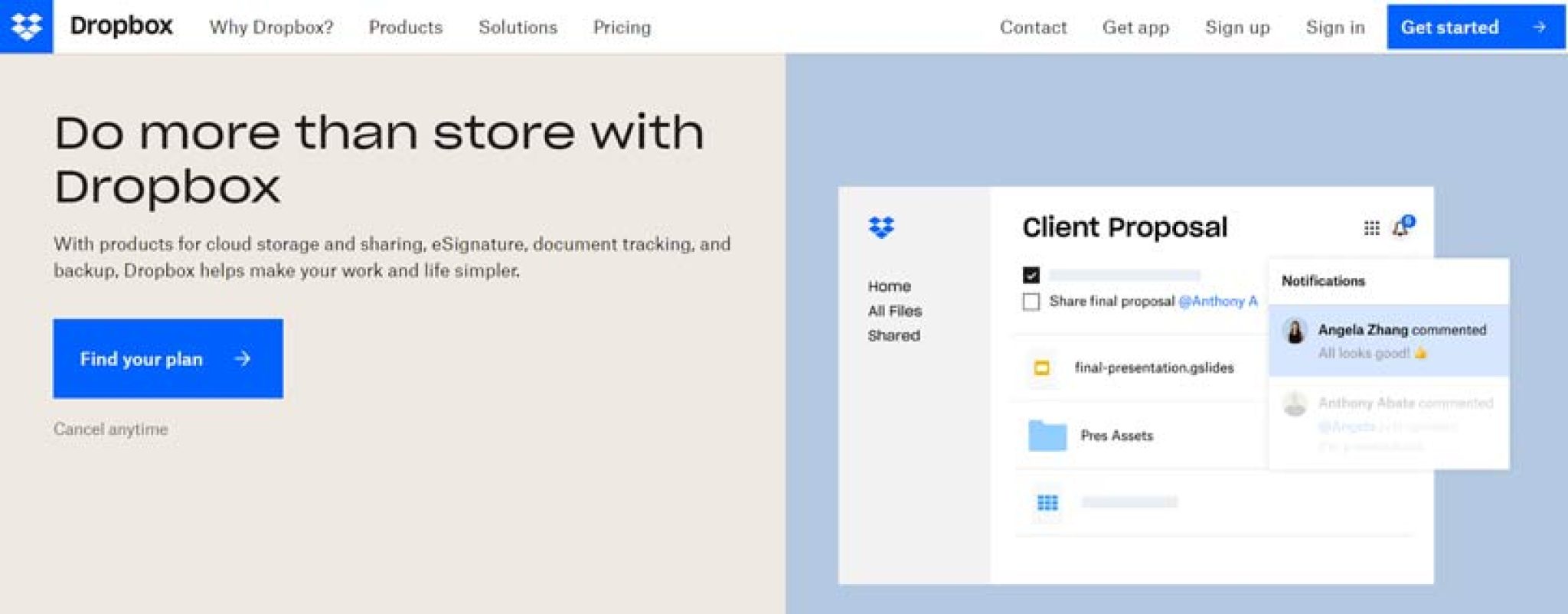Screen dimensions: 1568x614
Task: Click the Get started button
Action: pos(1475,27)
